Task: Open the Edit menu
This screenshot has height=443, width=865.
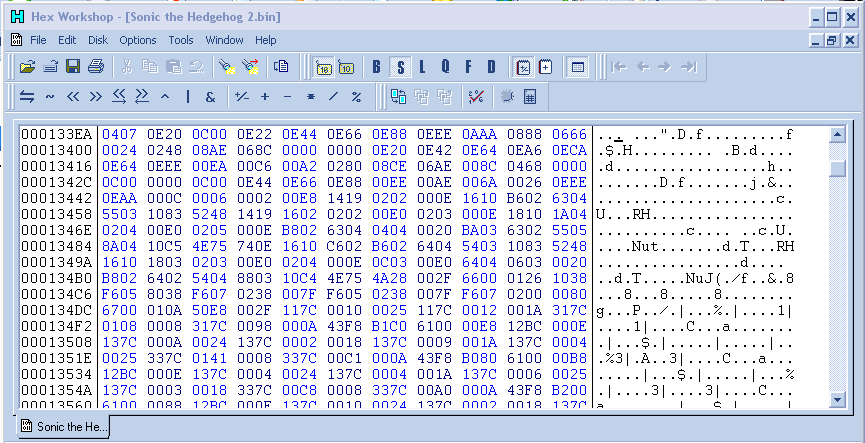Action: [x=67, y=40]
